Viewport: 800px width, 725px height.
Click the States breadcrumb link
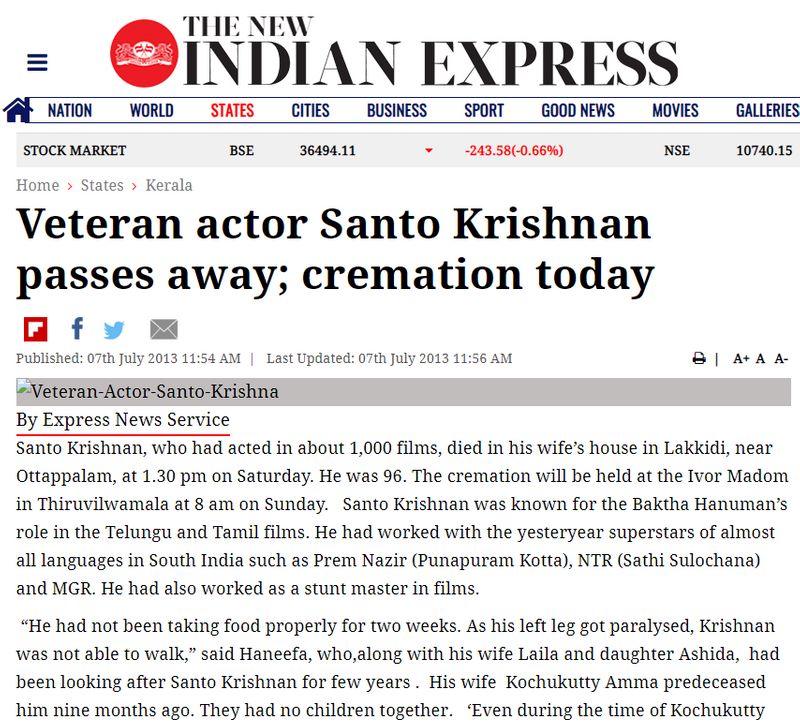(102, 185)
